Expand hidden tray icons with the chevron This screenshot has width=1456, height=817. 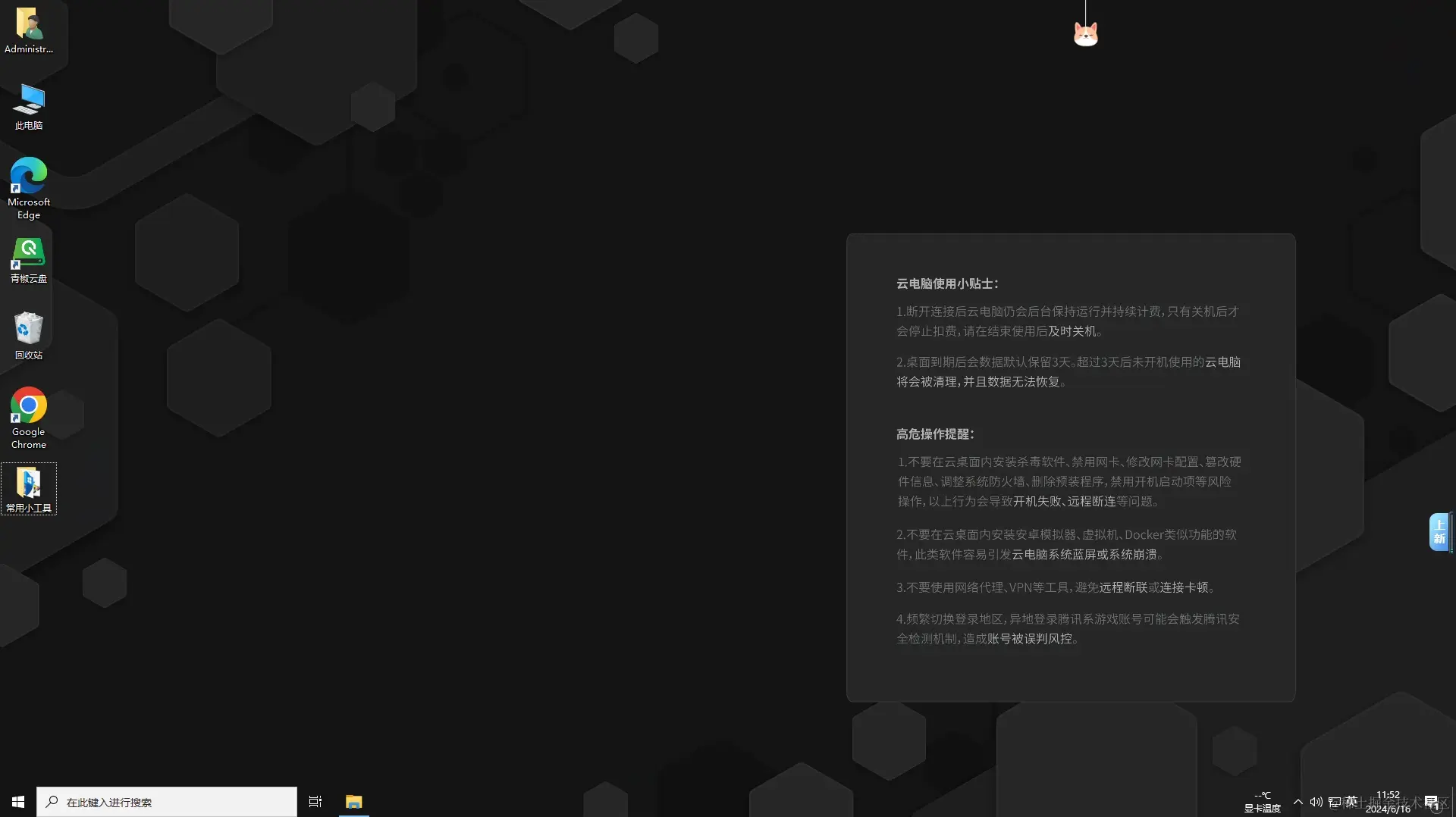[1298, 802]
